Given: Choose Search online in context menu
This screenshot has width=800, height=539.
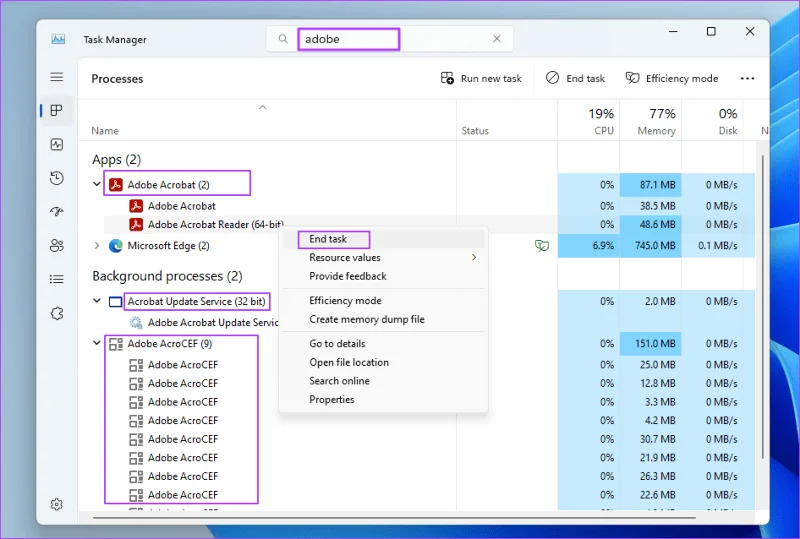Looking at the screenshot, I should [x=383, y=381].
